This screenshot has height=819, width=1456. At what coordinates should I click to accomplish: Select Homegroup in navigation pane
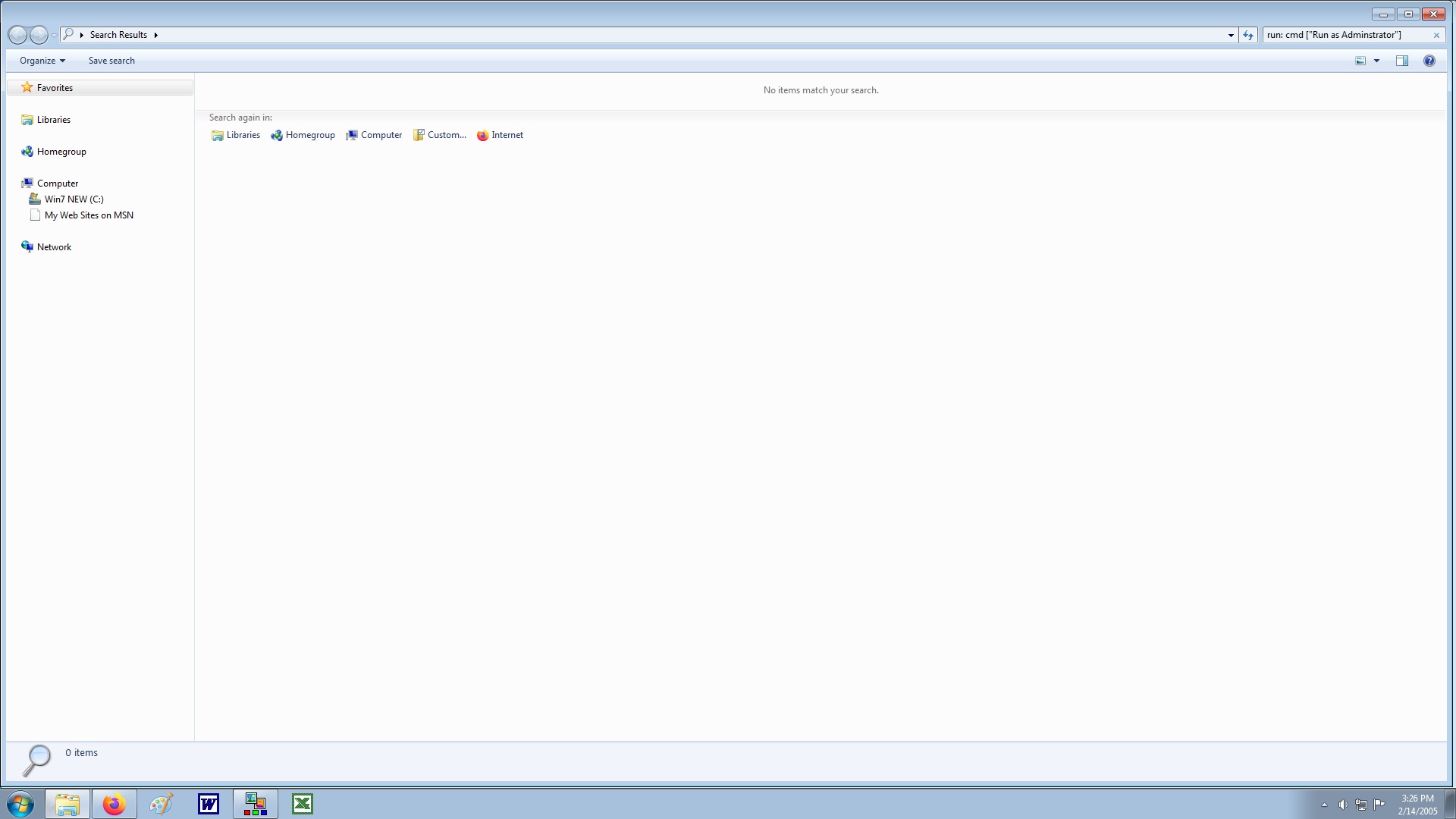61,152
